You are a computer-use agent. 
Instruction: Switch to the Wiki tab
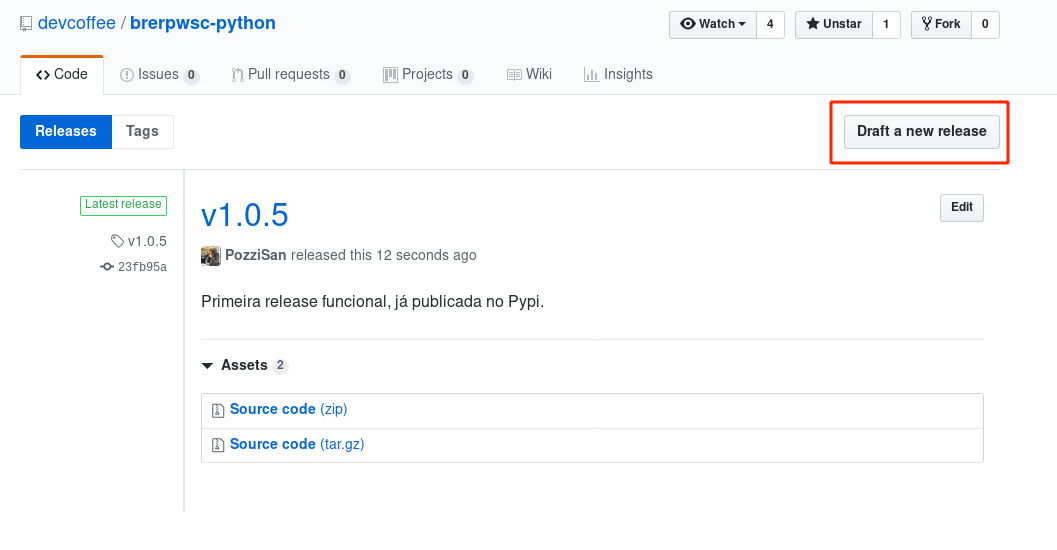tap(529, 75)
